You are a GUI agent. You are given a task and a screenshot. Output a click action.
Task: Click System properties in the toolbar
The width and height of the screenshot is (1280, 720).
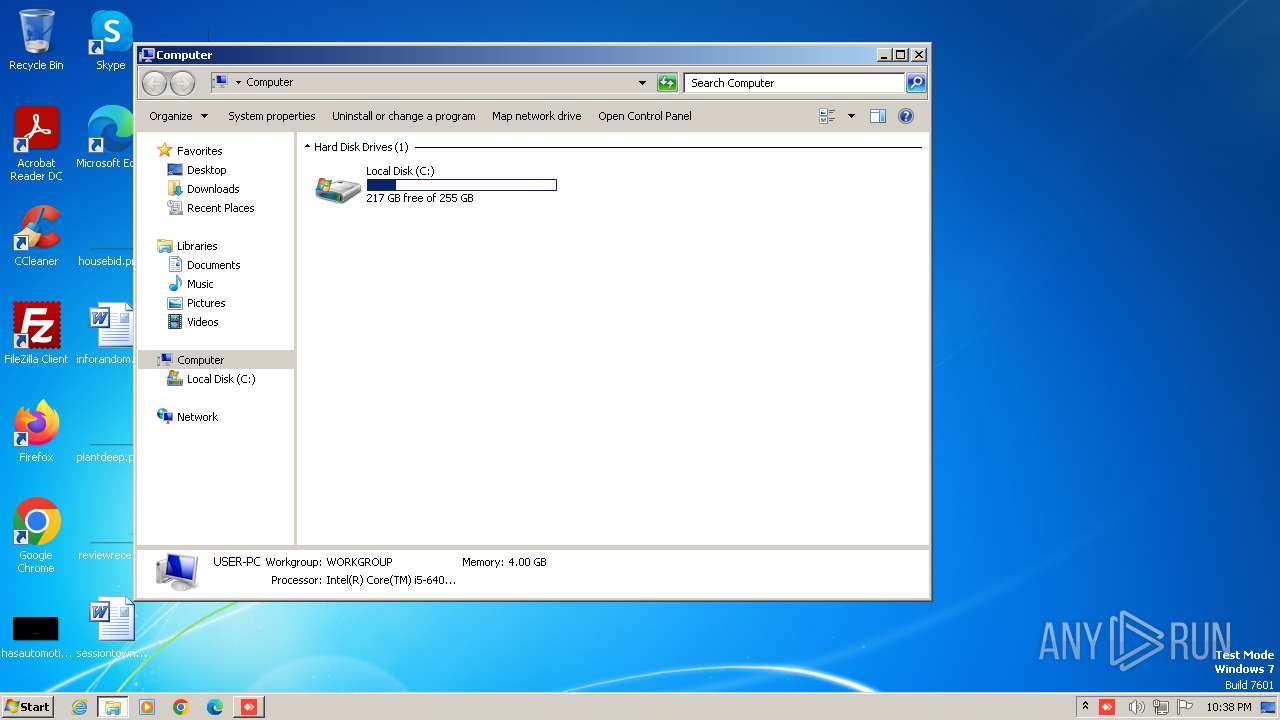[x=271, y=116]
